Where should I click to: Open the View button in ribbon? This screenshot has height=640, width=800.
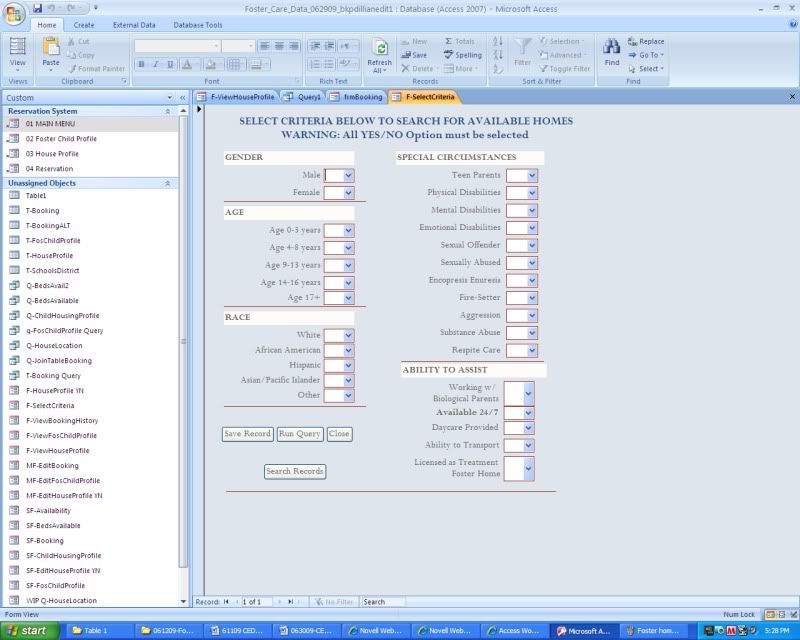[18, 48]
